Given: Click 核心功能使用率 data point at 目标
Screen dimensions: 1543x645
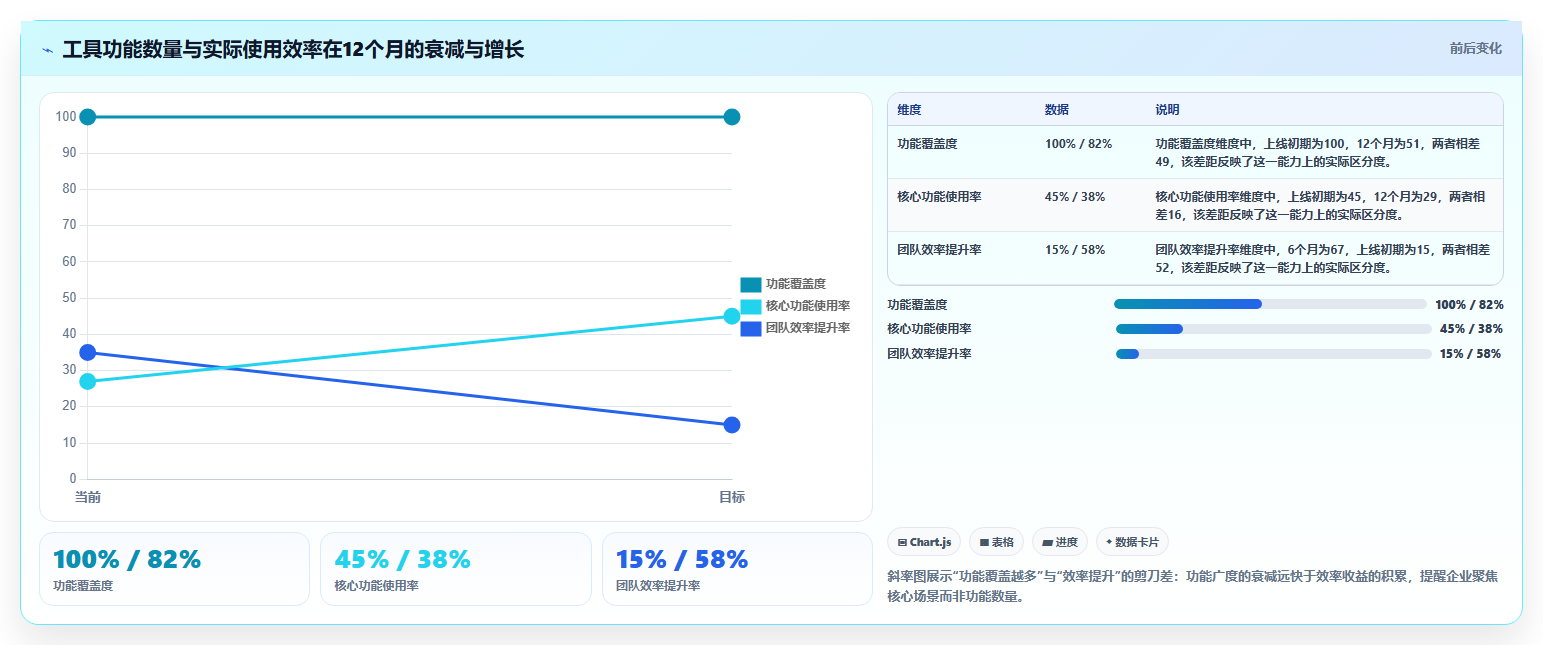Looking at the screenshot, I should 731,316.
